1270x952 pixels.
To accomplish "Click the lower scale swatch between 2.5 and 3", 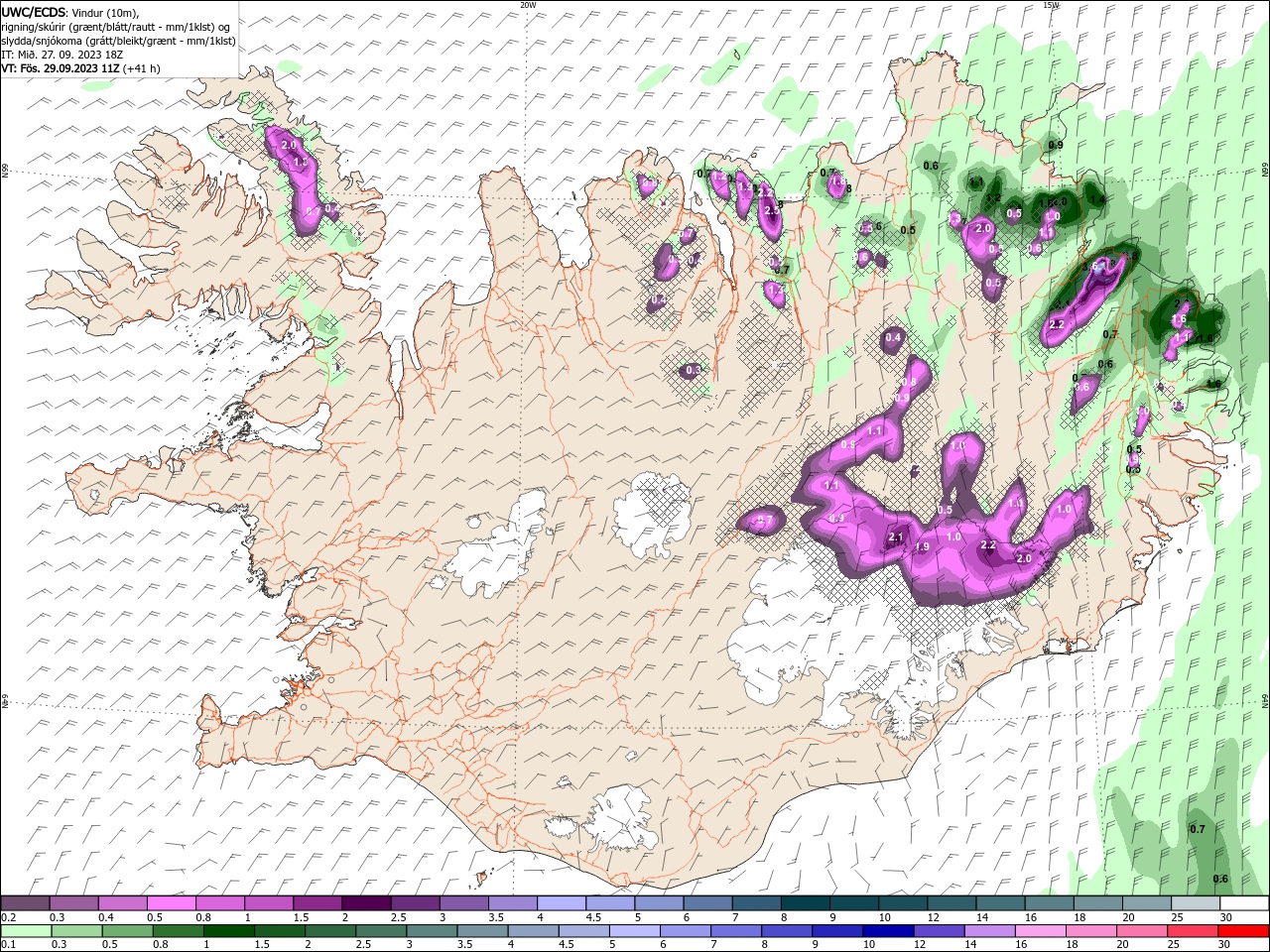I will tap(382, 931).
